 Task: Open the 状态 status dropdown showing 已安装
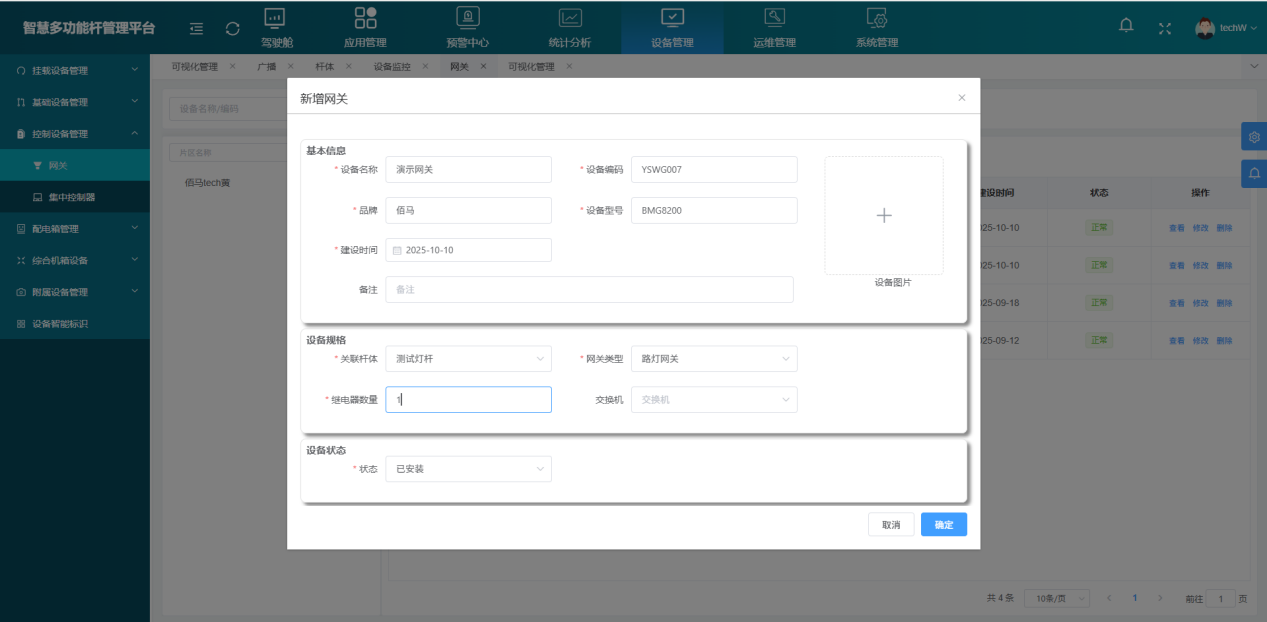(x=468, y=468)
